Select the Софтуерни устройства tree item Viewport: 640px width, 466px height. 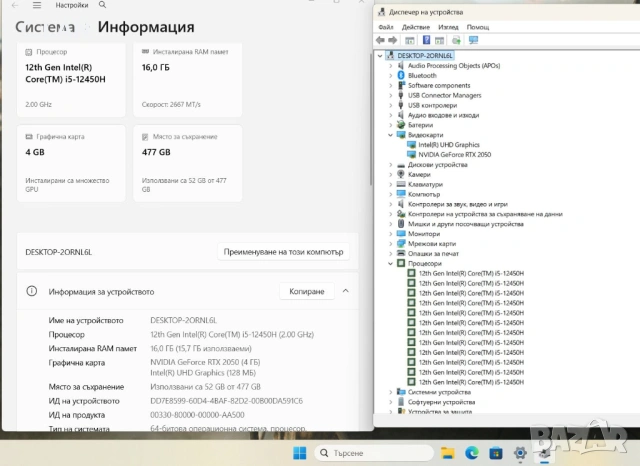(x=441, y=402)
